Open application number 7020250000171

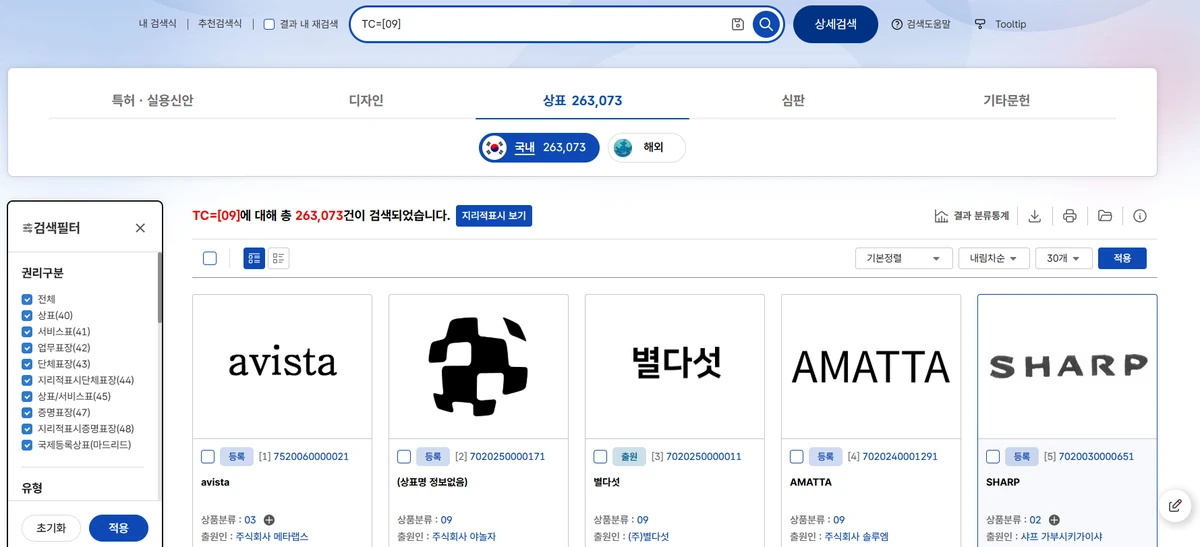(507, 457)
